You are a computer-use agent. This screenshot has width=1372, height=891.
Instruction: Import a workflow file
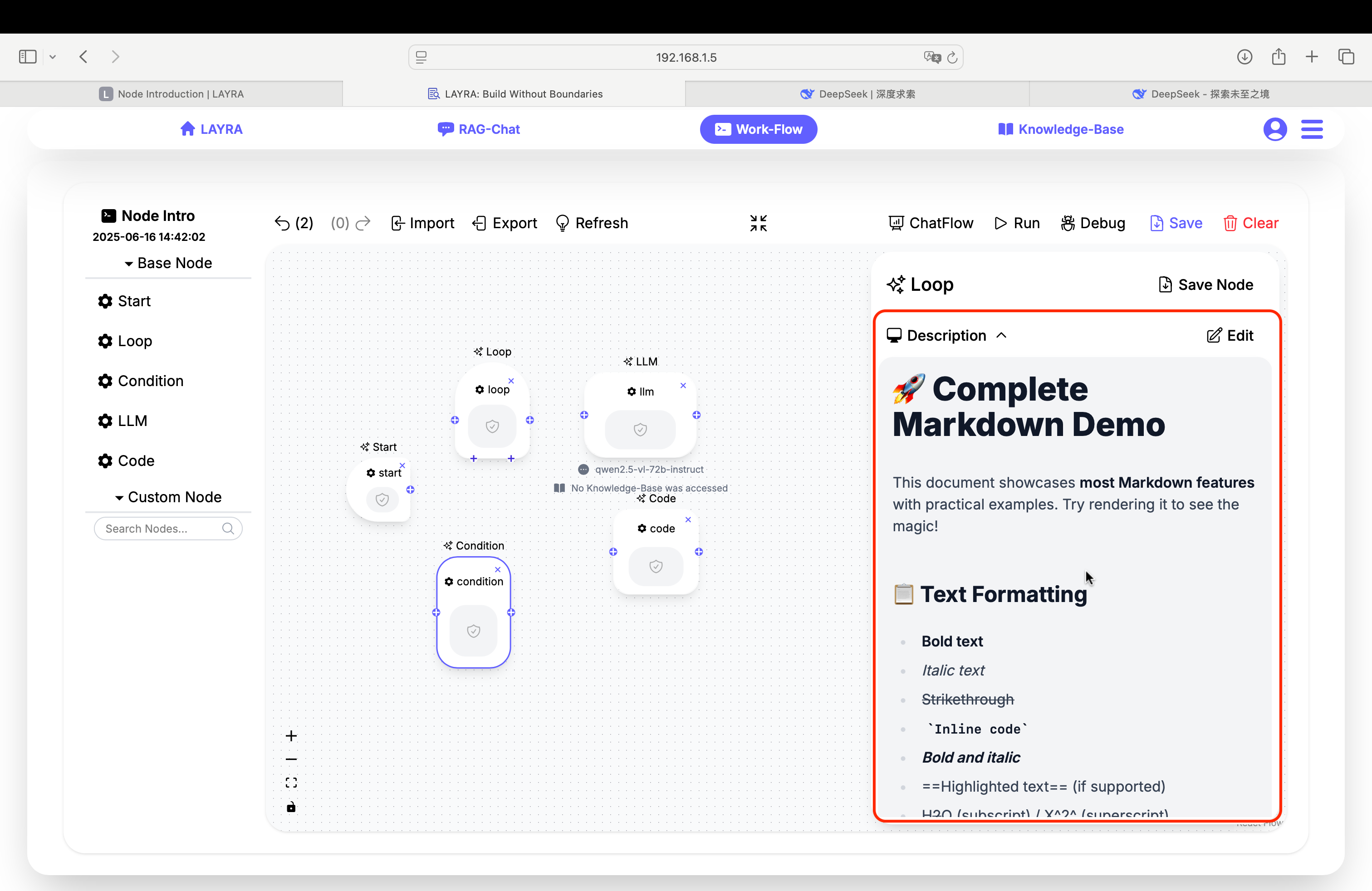[422, 223]
